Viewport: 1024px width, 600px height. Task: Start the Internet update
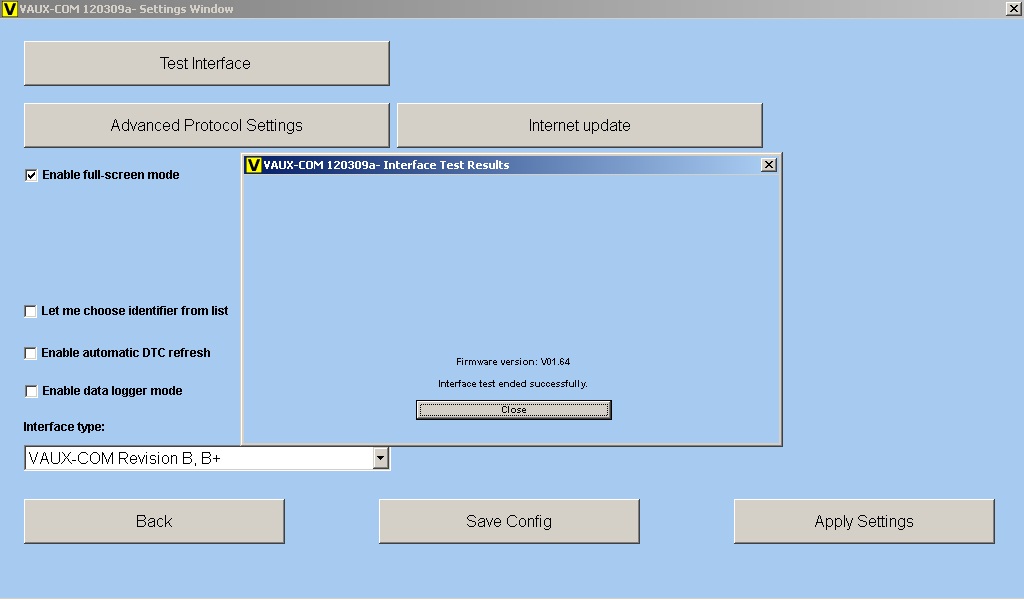pyautogui.click(x=579, y=125)
